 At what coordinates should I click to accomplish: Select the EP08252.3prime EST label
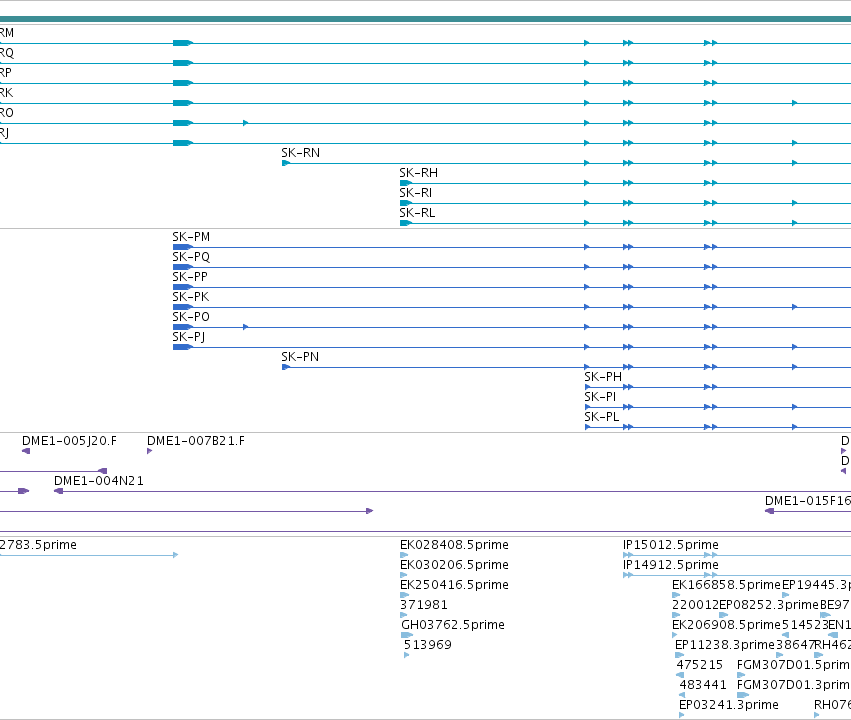point(769,605)
